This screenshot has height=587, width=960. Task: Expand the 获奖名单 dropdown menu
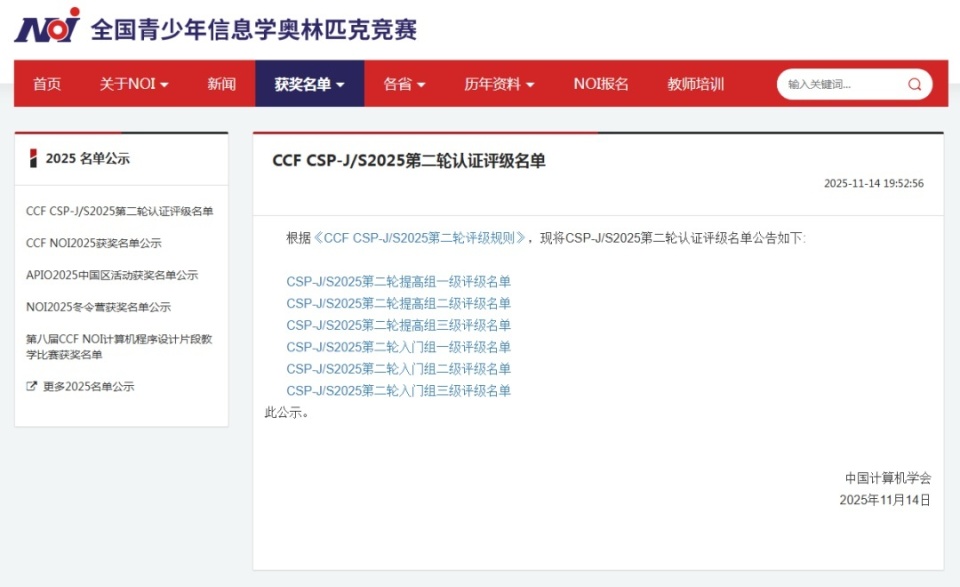coord(309,84)
